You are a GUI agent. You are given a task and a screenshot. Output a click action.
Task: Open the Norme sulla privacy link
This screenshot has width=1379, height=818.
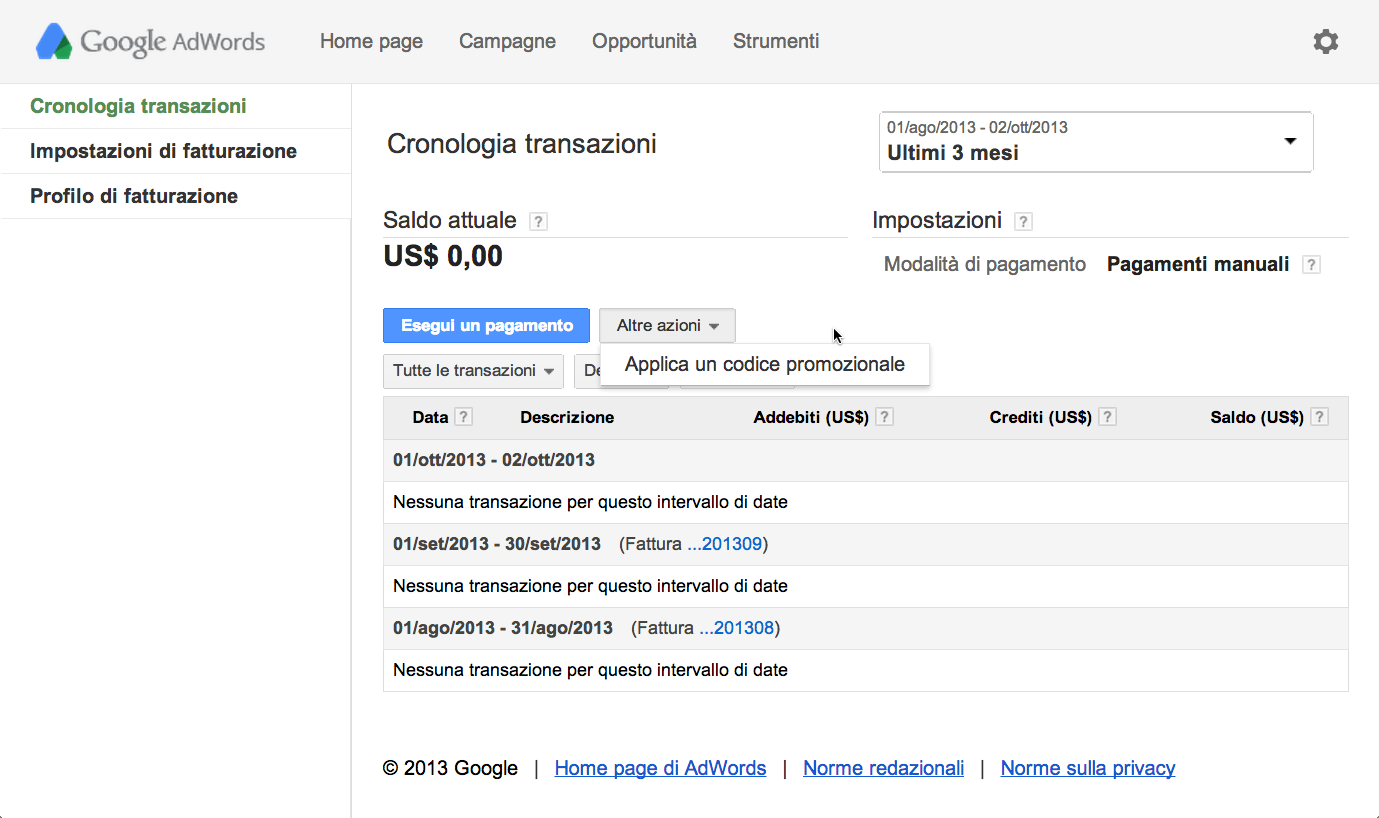(x=1087, y=768)
